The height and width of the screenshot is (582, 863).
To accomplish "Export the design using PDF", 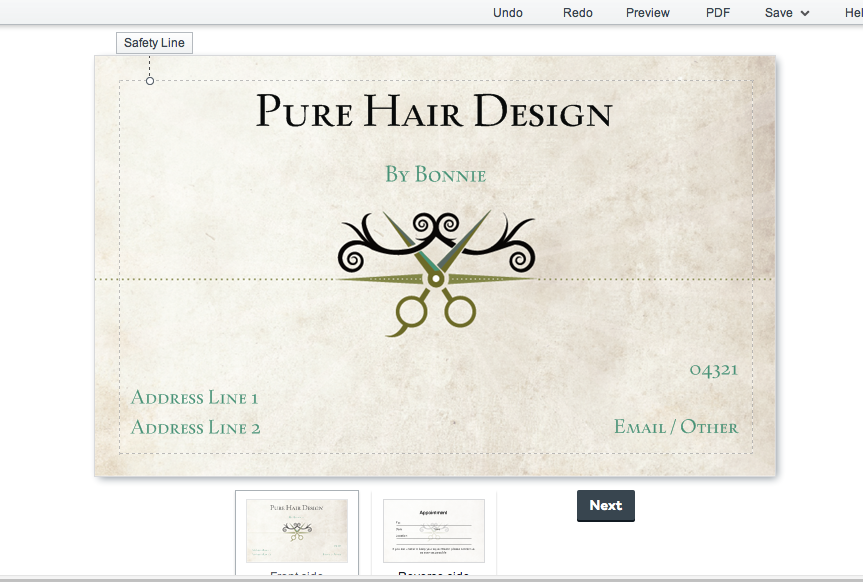I will click(718, 13).
